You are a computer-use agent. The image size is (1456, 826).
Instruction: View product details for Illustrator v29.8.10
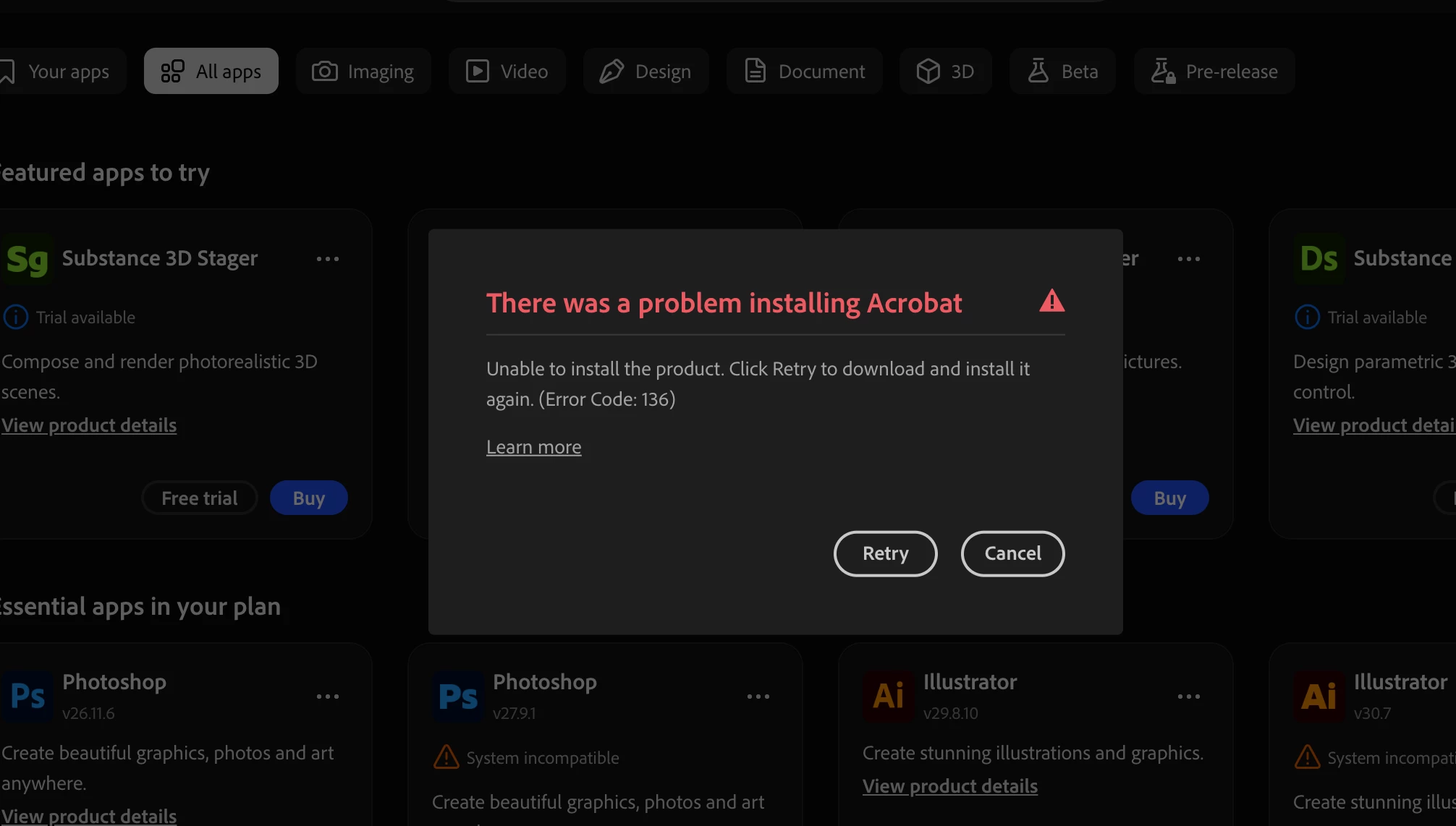pyautogui.click(x=950, y=786)
